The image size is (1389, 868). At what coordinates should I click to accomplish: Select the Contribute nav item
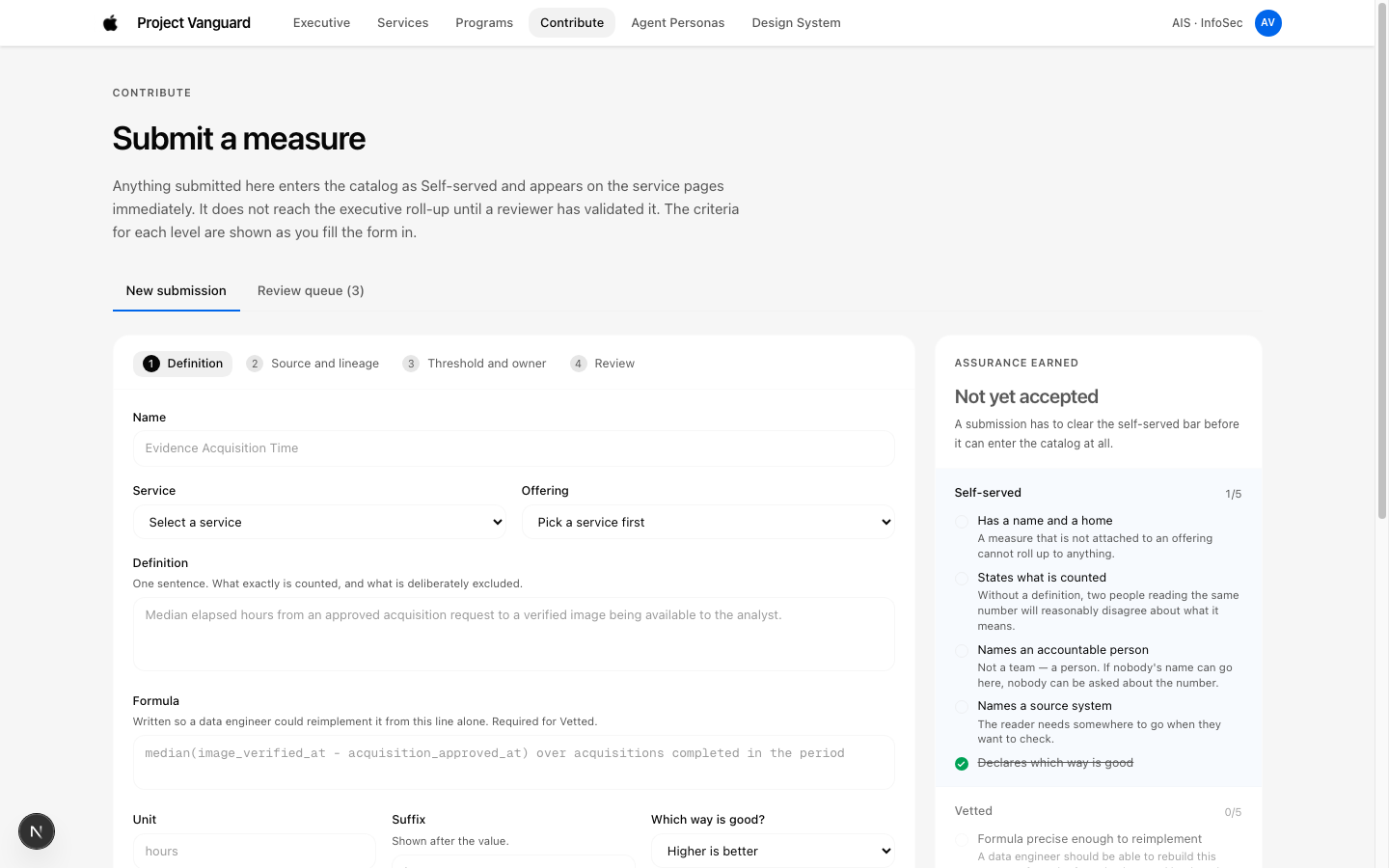point(572,23)
